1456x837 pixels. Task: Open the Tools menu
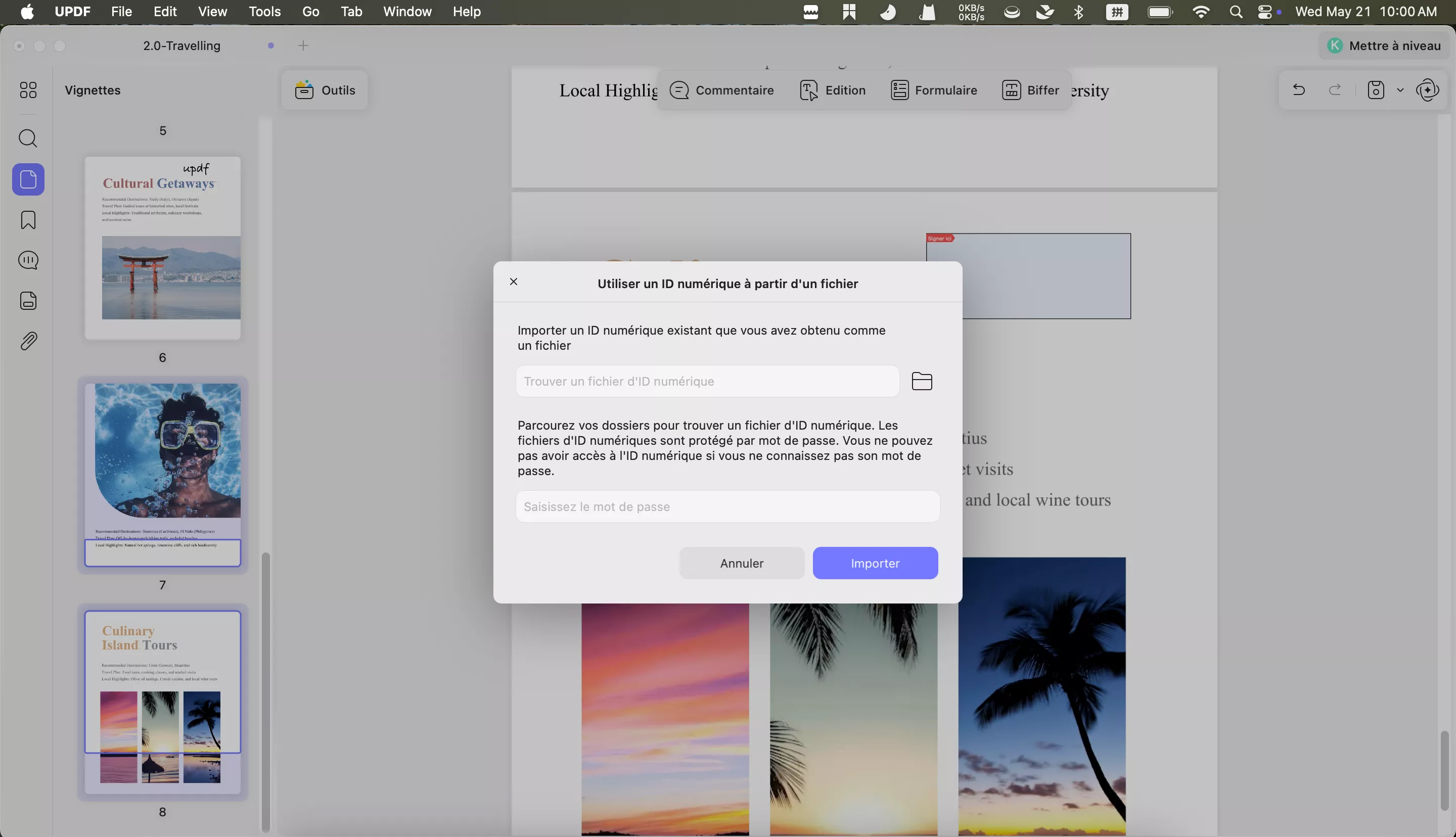(264, 12)
